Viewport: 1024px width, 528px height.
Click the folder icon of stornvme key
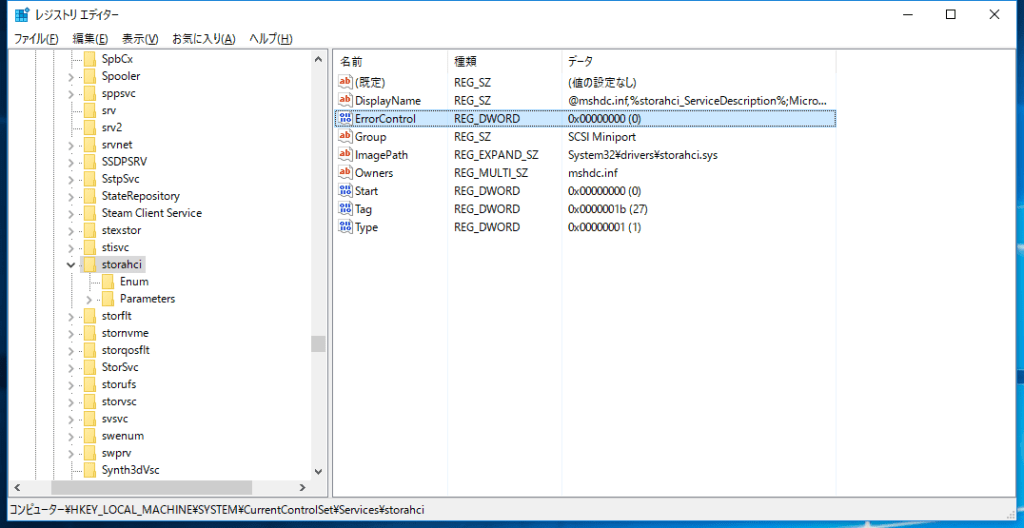(x=90, y=333)
